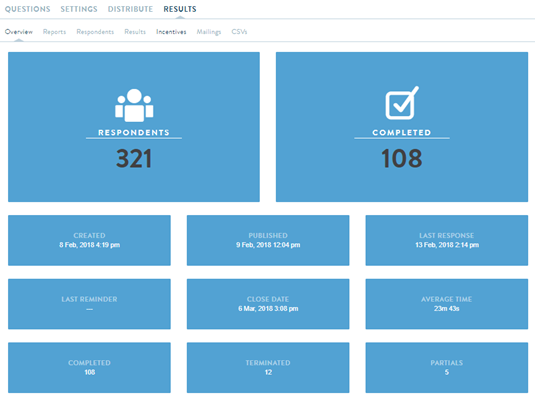This screenshot has width=535, height=398.
Task: Open the Reports sub-tab
Action: 54,32
